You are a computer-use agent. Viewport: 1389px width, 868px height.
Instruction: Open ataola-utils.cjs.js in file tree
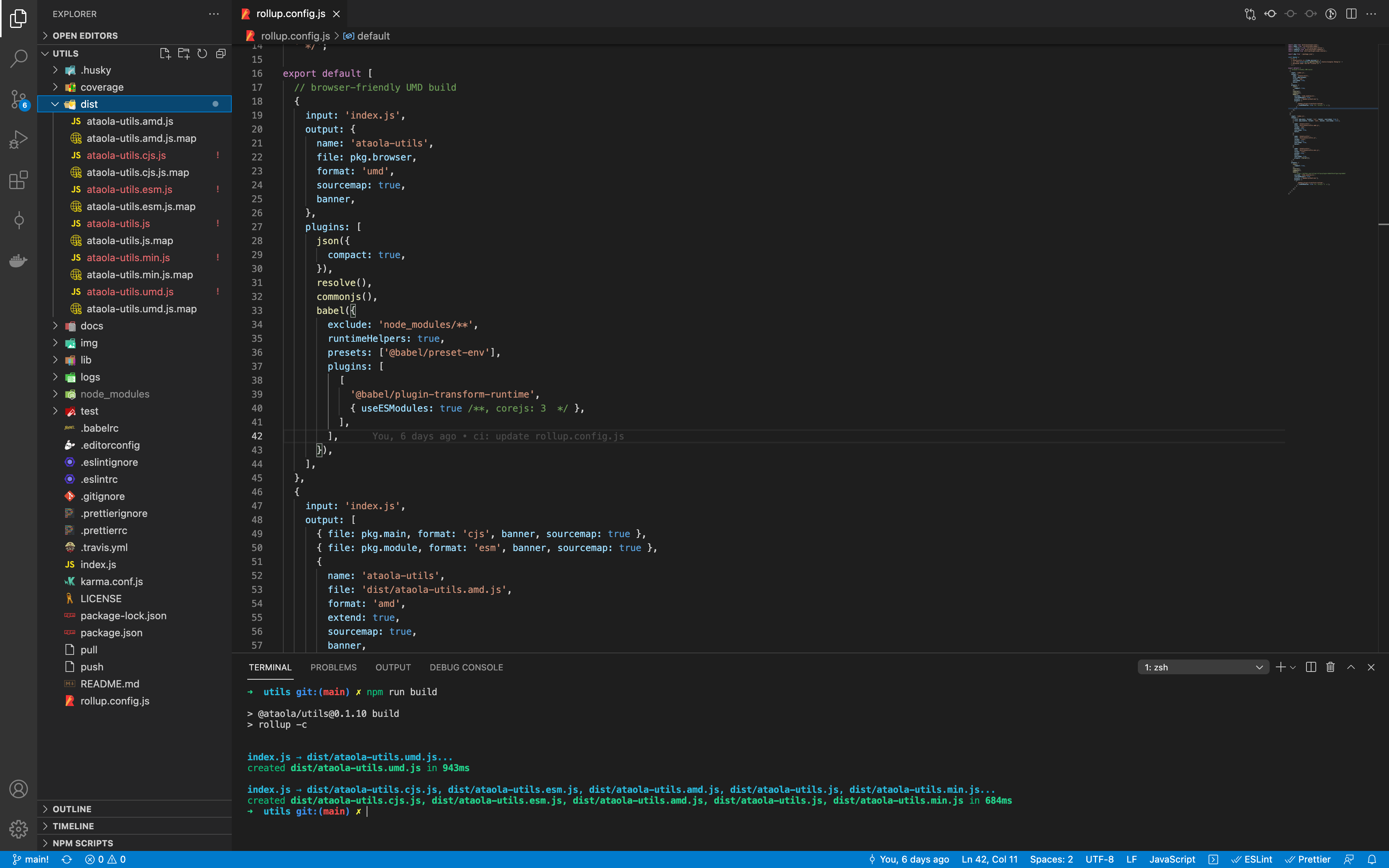[134, 155]
